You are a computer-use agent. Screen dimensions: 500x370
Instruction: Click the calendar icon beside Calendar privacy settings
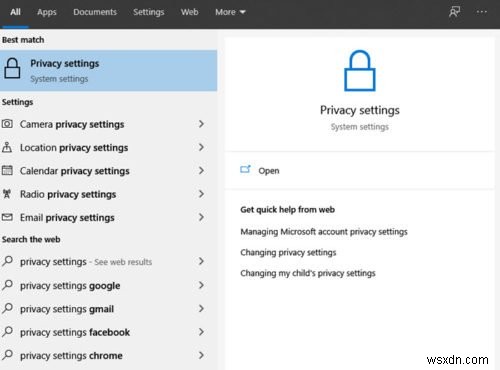click(7, 170)
